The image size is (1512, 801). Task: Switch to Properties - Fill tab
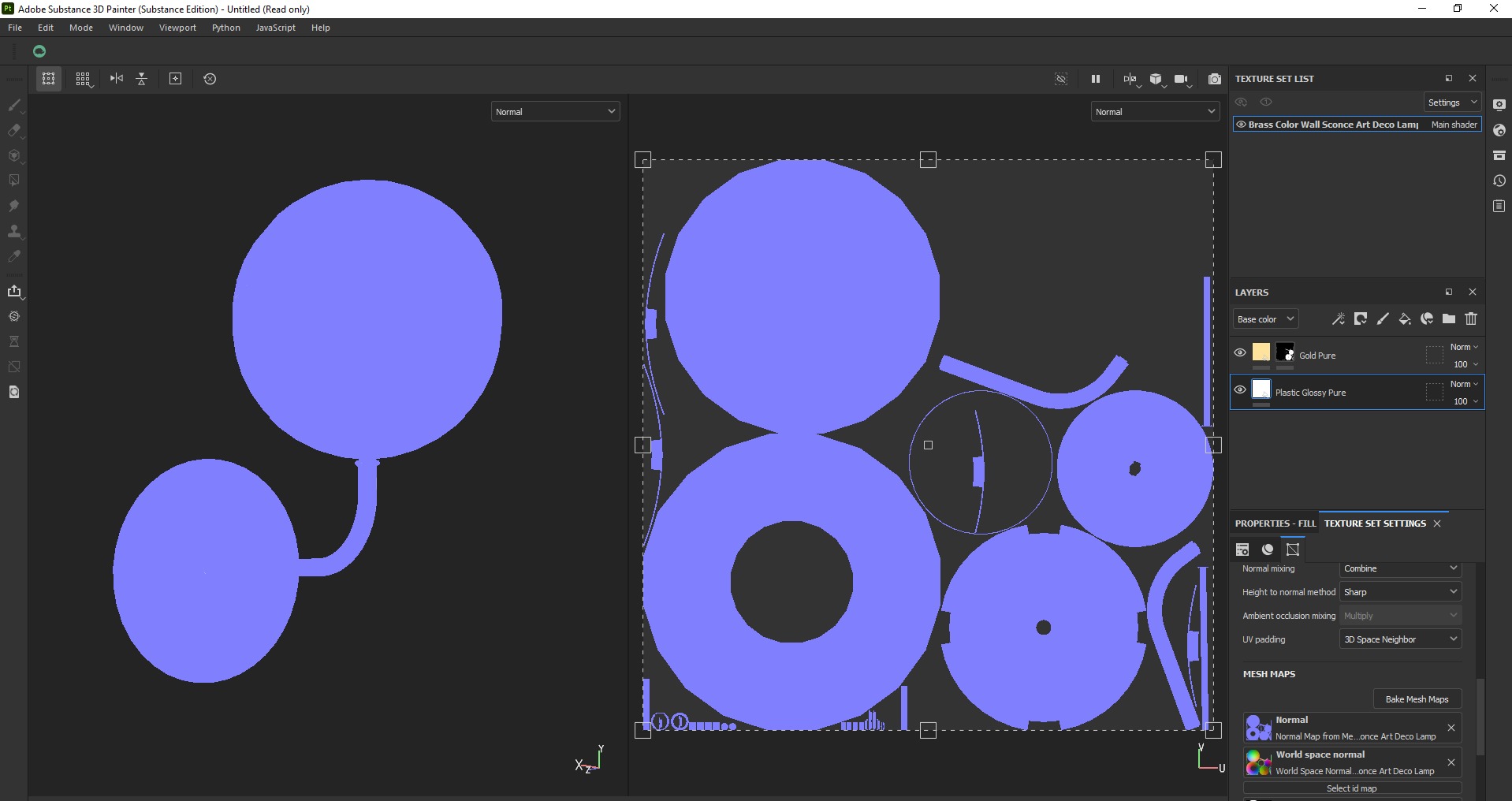pos(1275,523)
